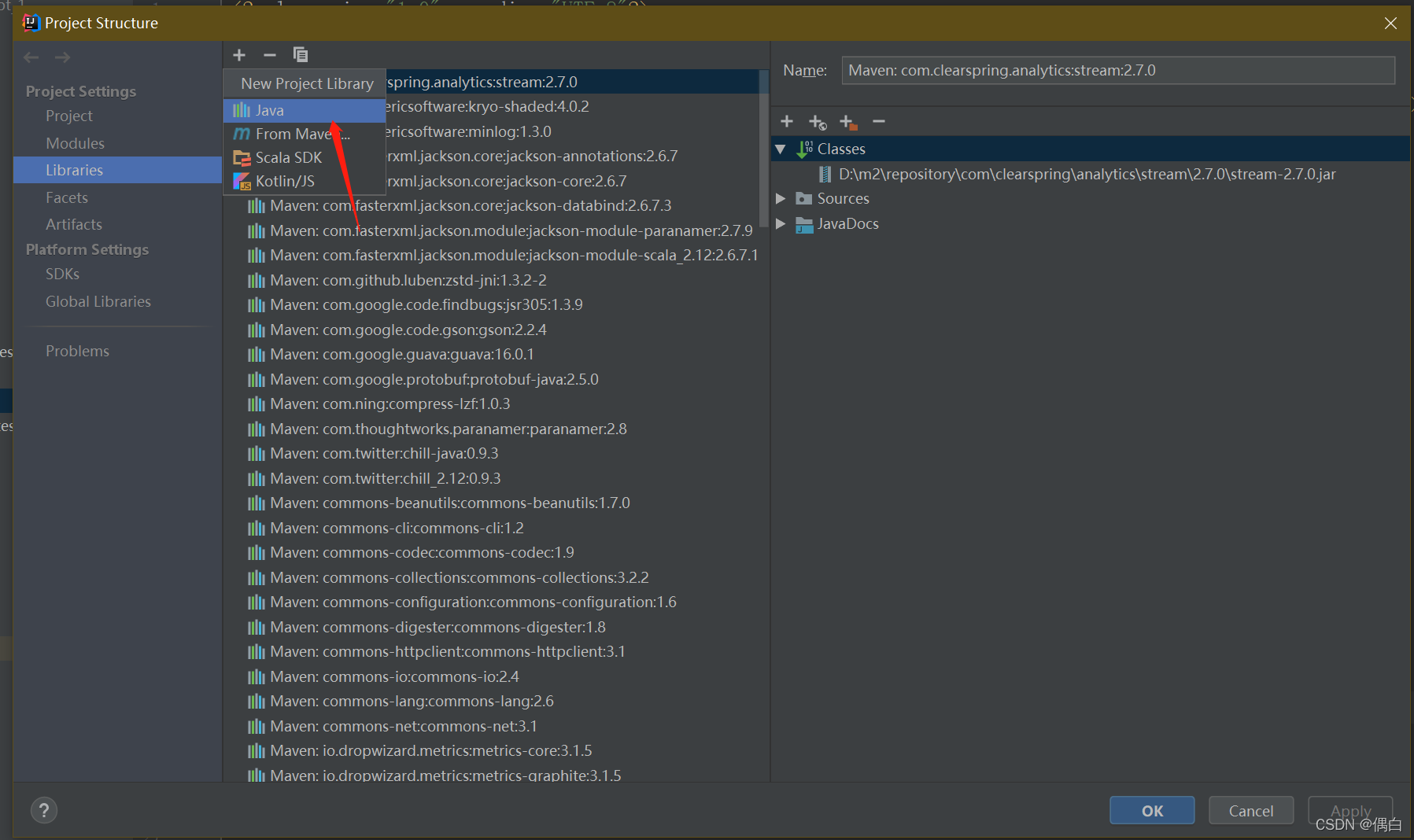Click the Scala SDK menu icon
The image size is (1414, 840).
pyautogui.click(x=242, y=158)
